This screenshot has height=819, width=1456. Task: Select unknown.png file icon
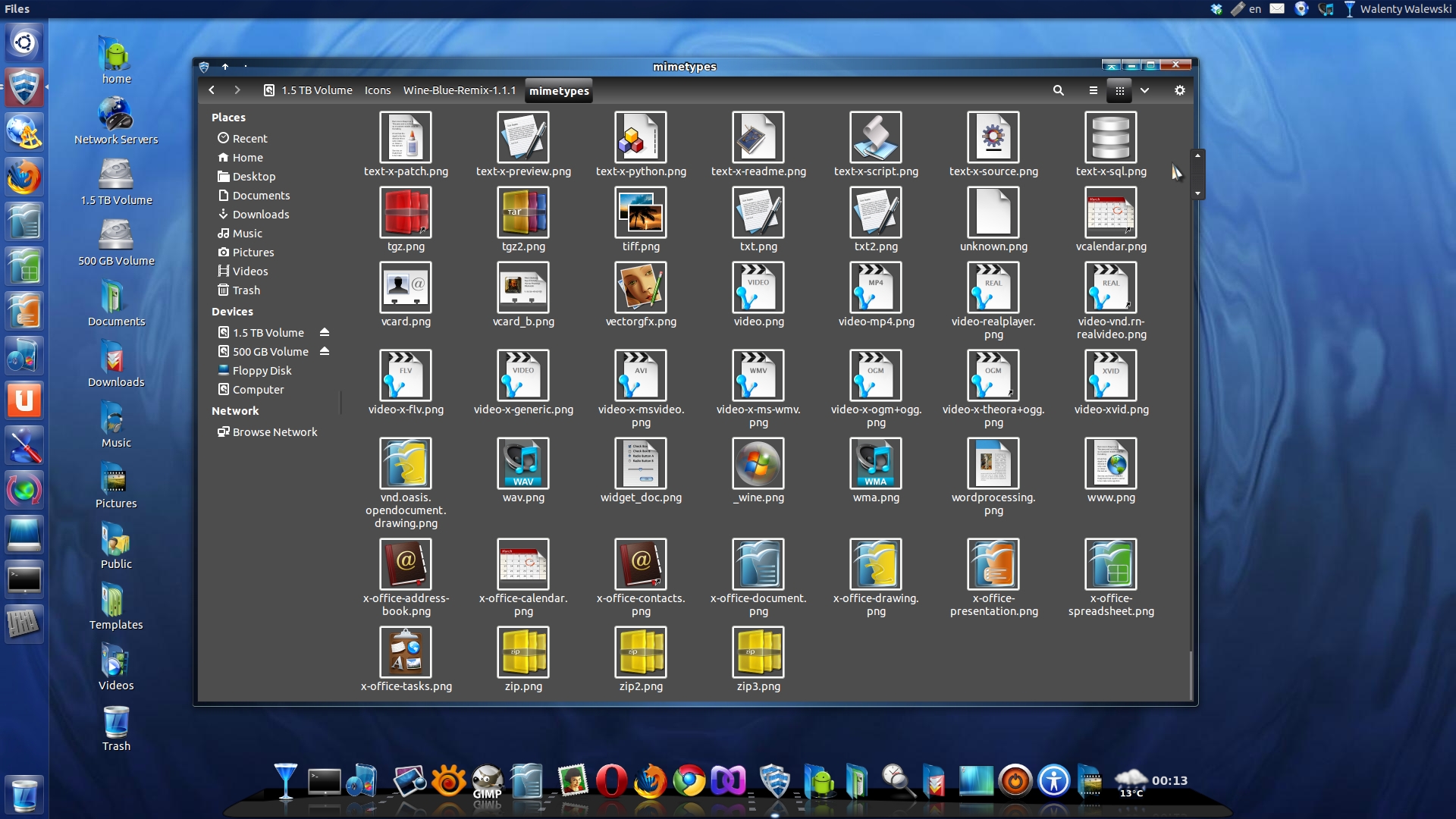pyautogui.click(x=993, y=212)
